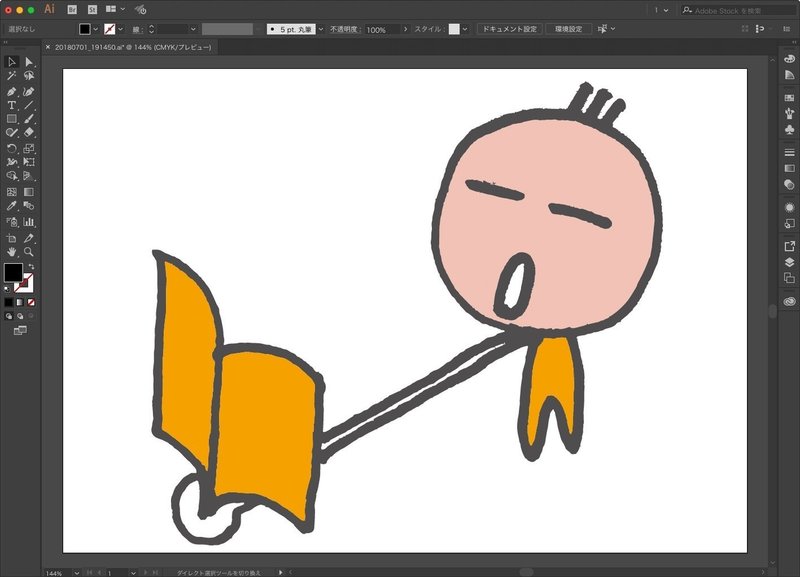Select the Column Graph tool
Image resolution: width=800 pixels, height=577 pixels.
[x=29, y=222]
